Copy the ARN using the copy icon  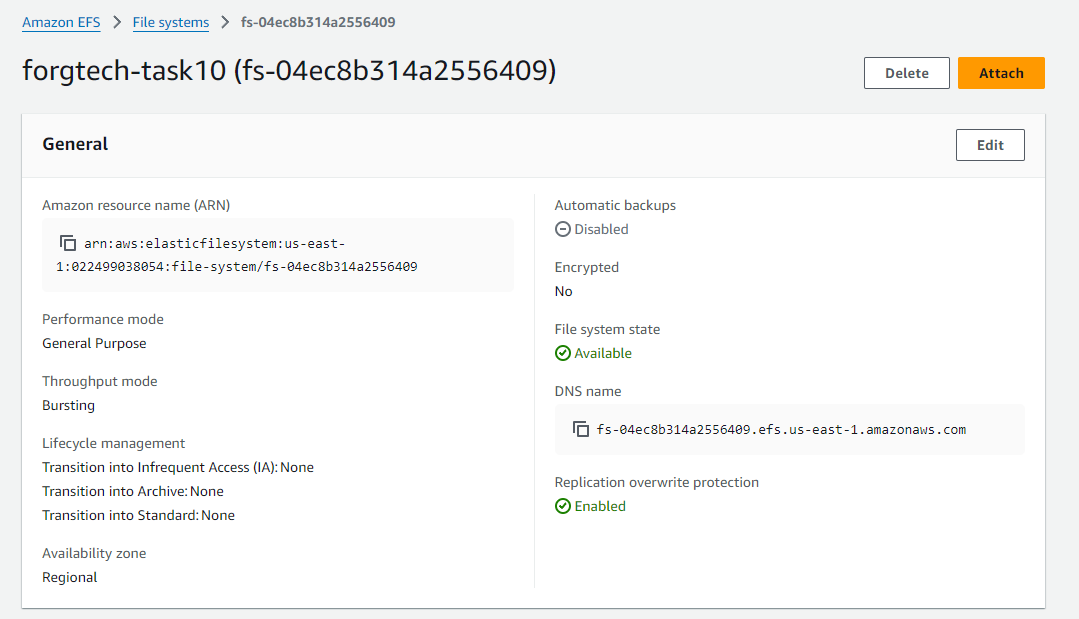pyautogui.click(x=68, y=243)
